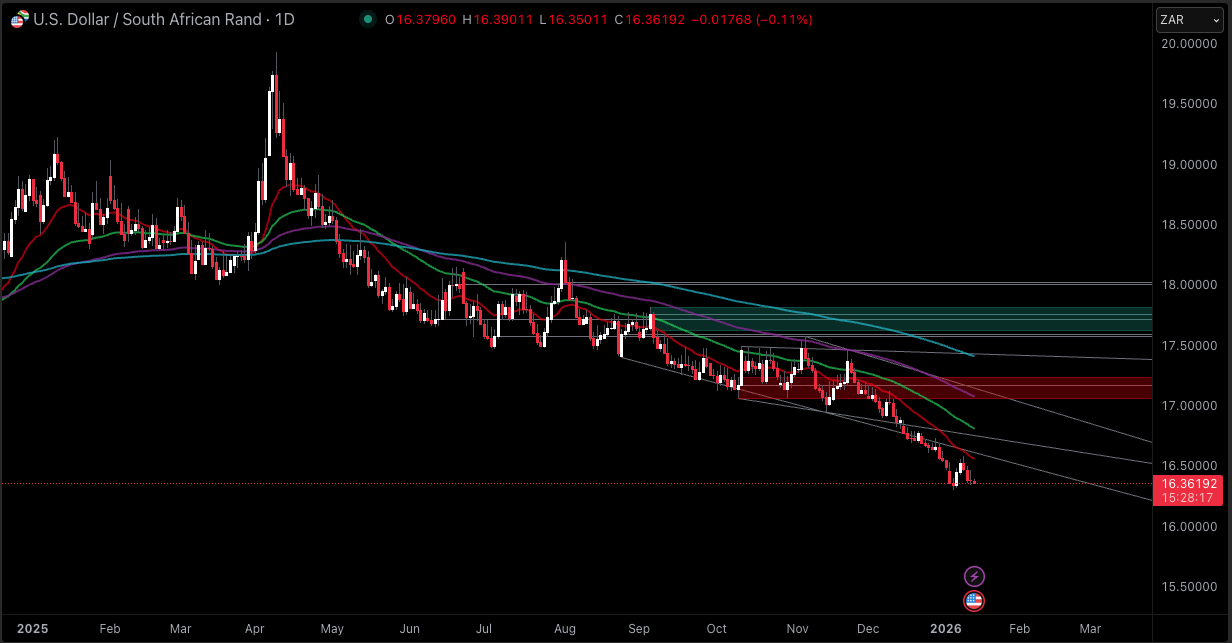Screen dimensions: 1232x643
Task: Click the 20.00000 price scale label
Action: click(1188, 44)
